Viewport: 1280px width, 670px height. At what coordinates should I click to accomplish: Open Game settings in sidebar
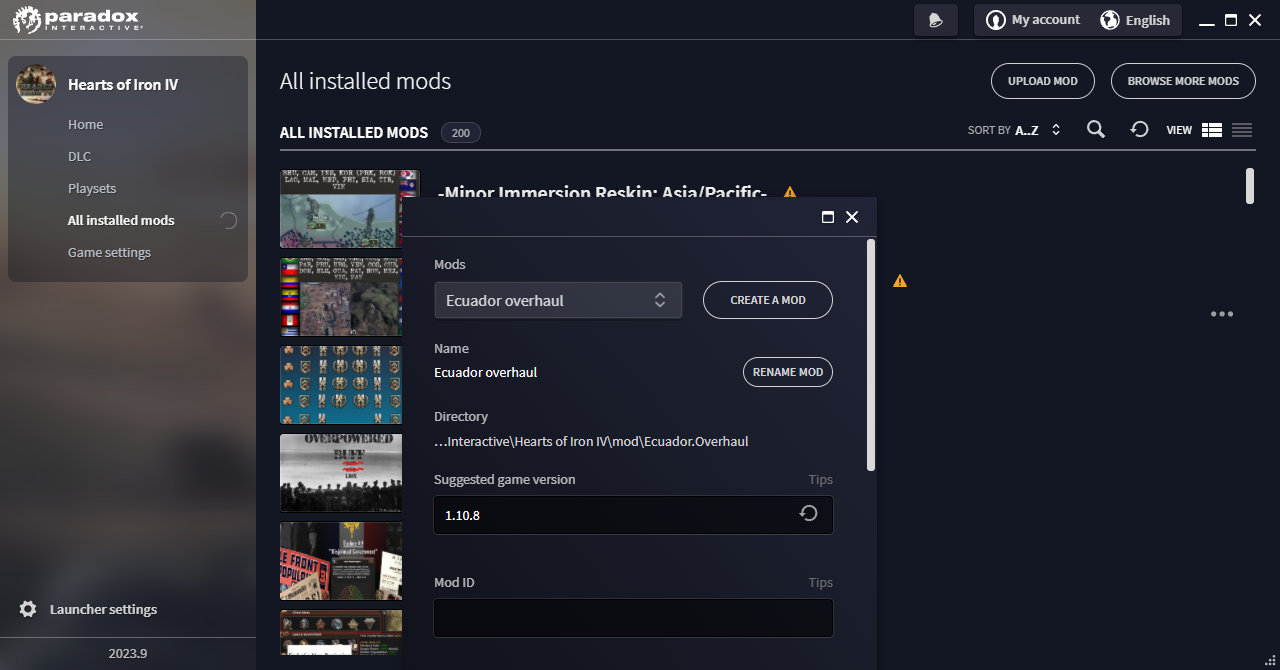point(109,252)
